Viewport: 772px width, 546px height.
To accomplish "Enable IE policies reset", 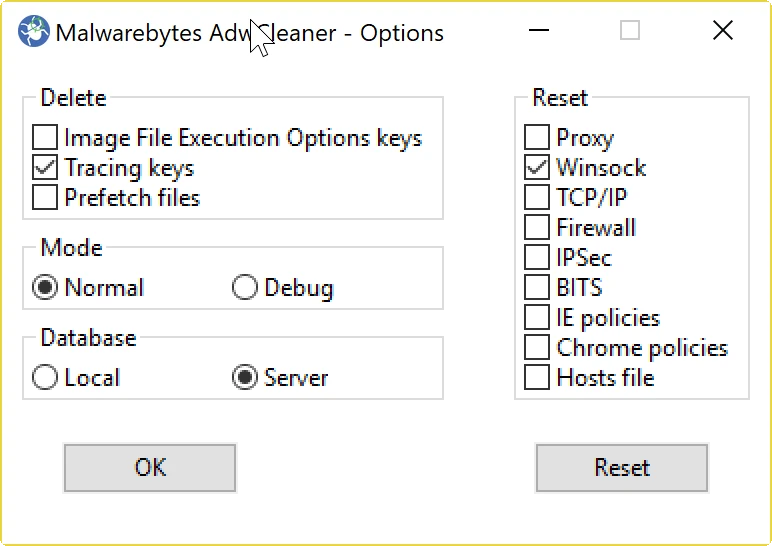I will pyautogui.click(x=537, y=318).
